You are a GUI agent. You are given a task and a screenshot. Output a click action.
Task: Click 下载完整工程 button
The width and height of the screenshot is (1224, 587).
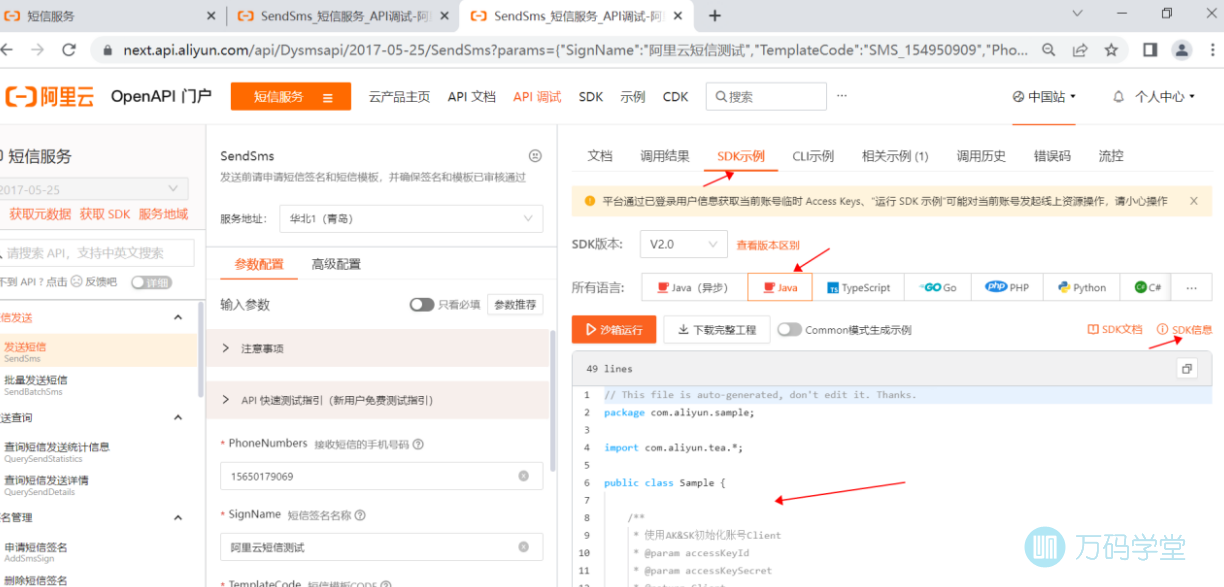coord(718,329)
